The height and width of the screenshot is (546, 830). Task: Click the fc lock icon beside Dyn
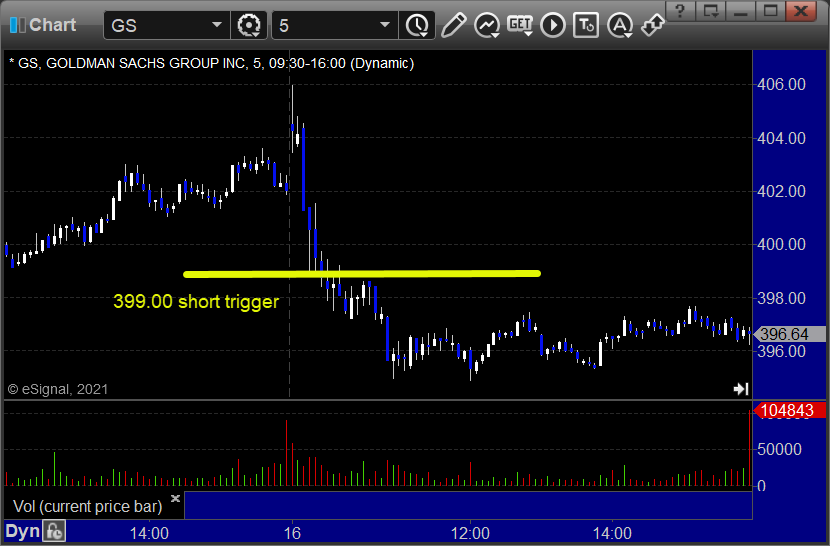(x=54, y=531)
